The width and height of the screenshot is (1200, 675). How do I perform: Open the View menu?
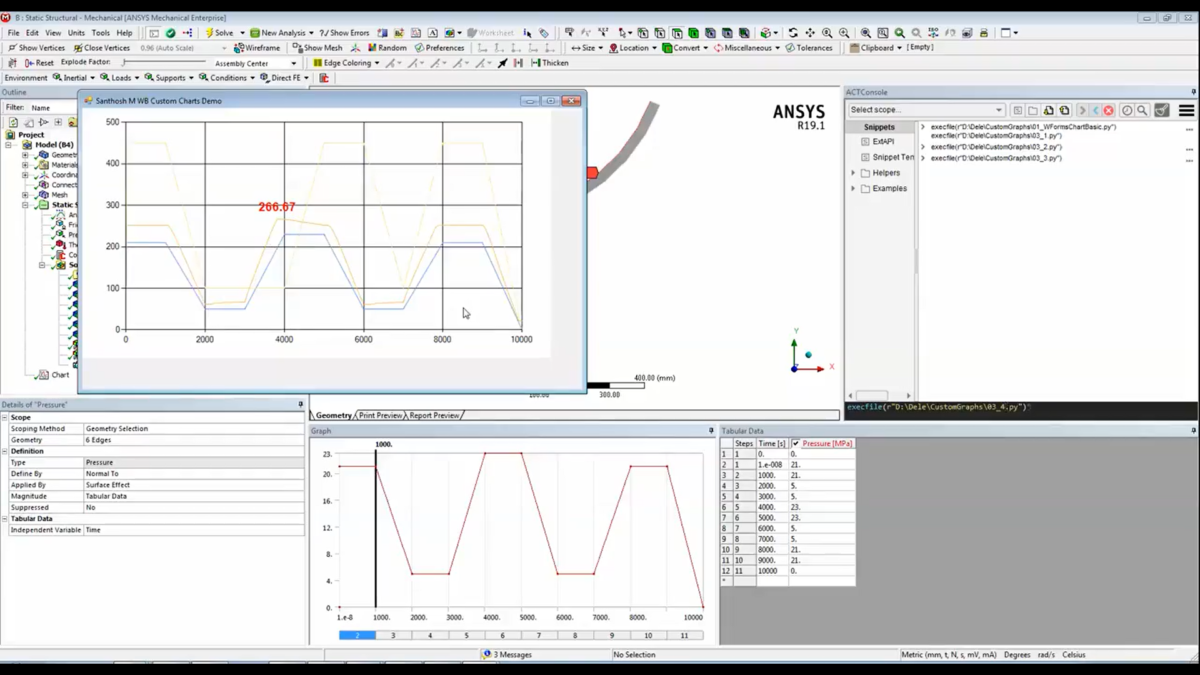[53, 33]
